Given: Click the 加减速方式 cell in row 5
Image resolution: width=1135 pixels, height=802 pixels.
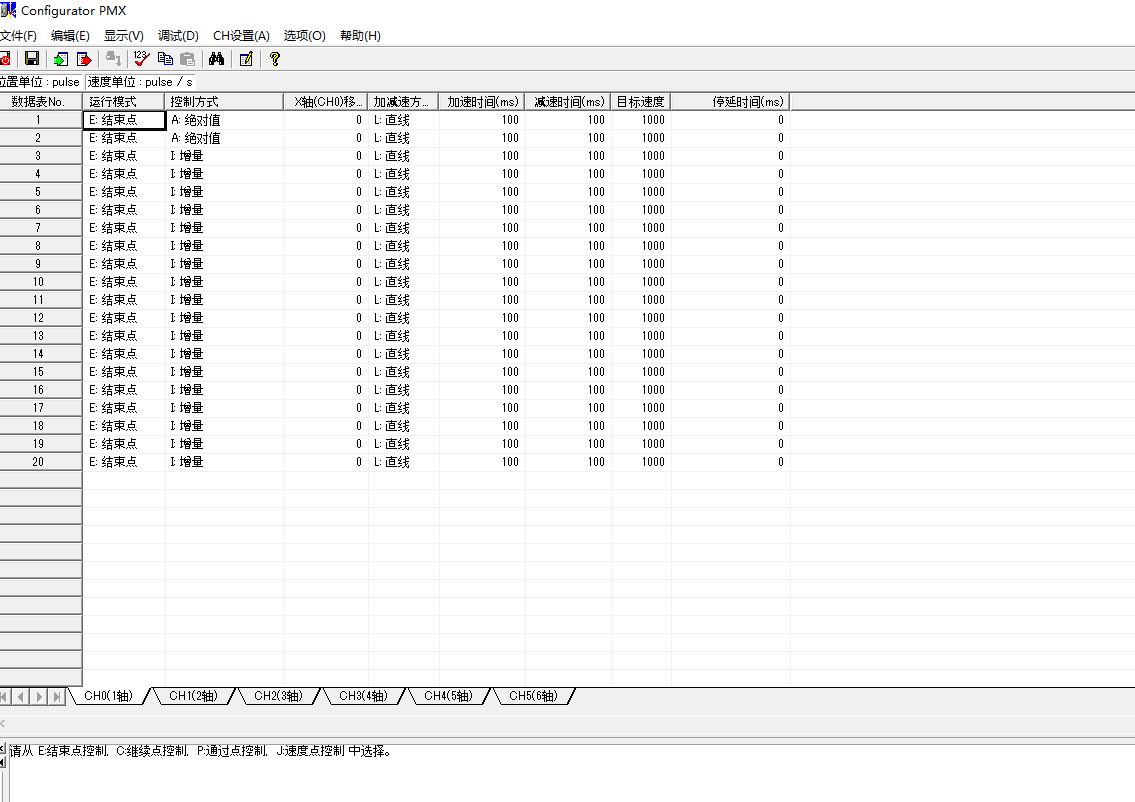Looking at the screenshot, I should point(403,192).
